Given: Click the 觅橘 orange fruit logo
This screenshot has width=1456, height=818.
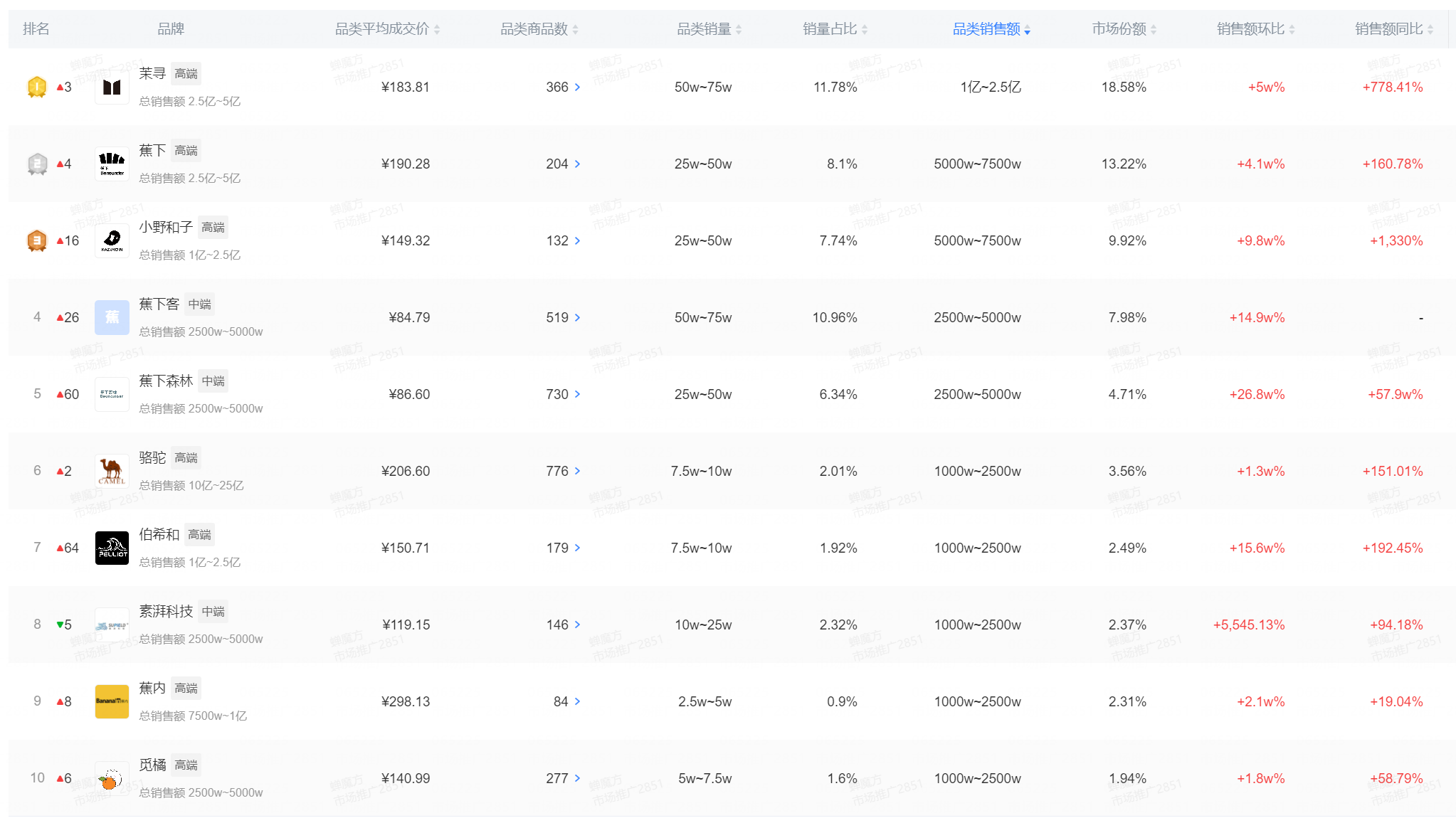Looking at the screenshot, I should tap(112, 779).
